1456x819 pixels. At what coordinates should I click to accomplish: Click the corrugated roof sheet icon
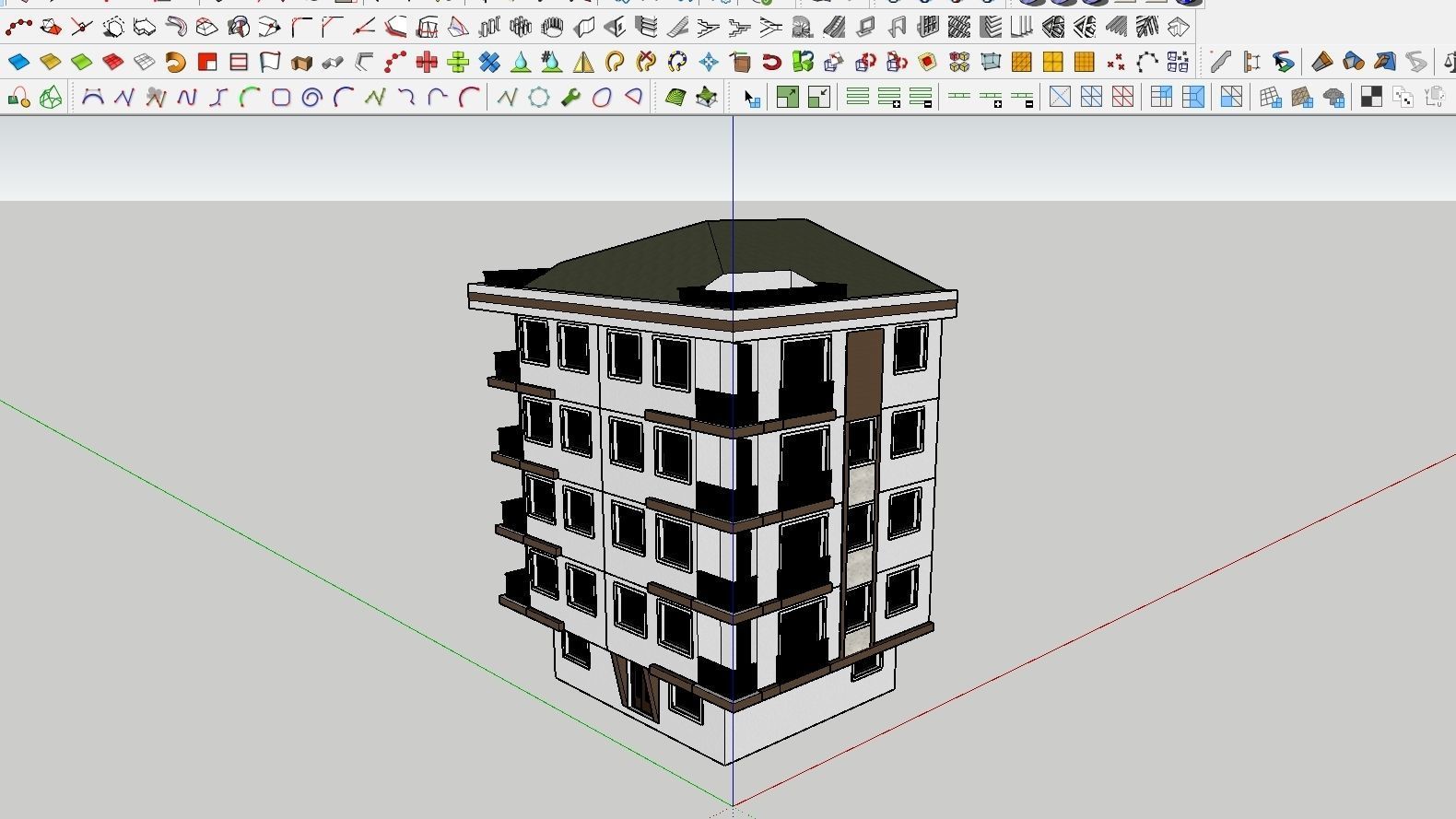click(x=1116, y=27)
